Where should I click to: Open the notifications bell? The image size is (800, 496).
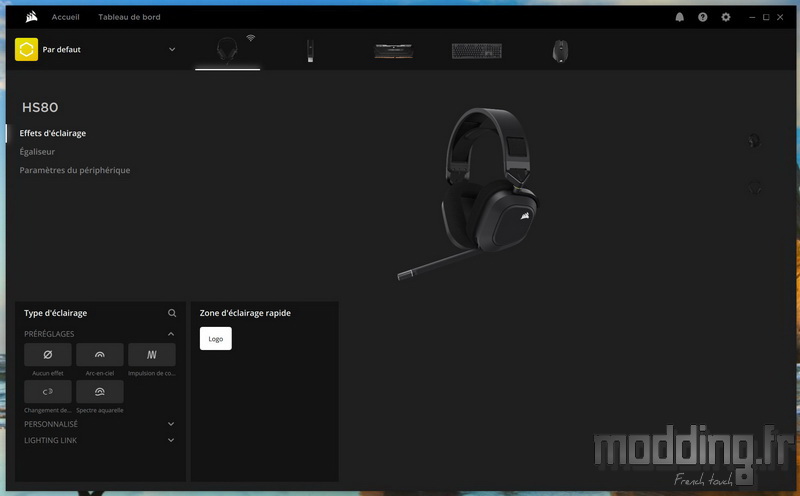[x=680, y=17]
